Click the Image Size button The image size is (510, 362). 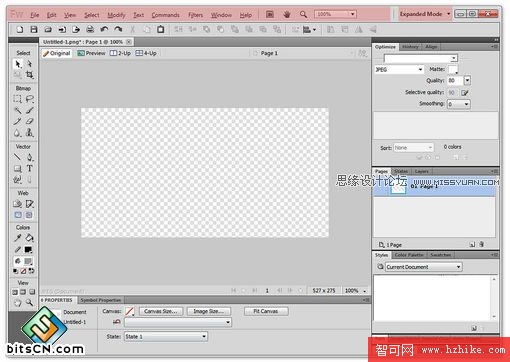(x=209, y=311)
